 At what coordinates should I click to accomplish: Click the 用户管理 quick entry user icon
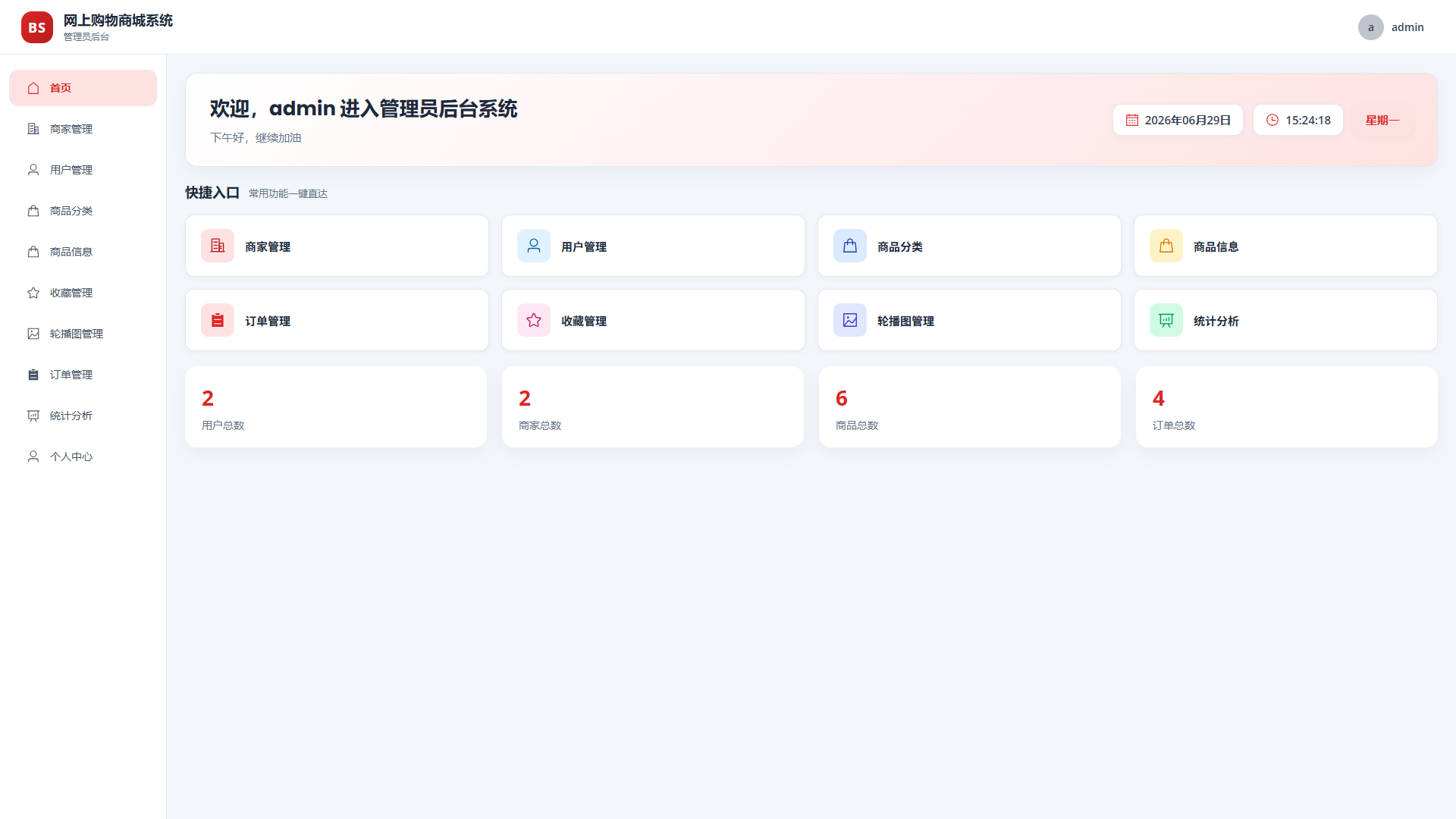[534, 246]
